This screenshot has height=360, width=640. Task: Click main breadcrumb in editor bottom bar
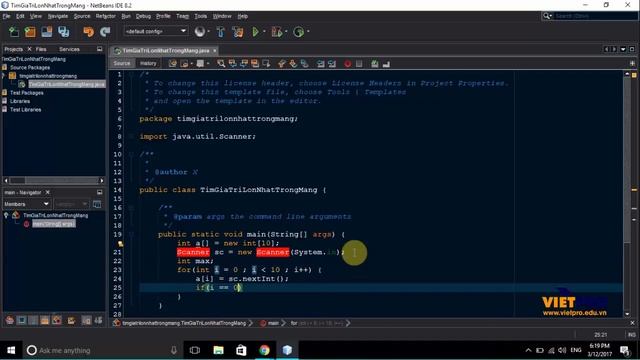(x=273, y=323)
